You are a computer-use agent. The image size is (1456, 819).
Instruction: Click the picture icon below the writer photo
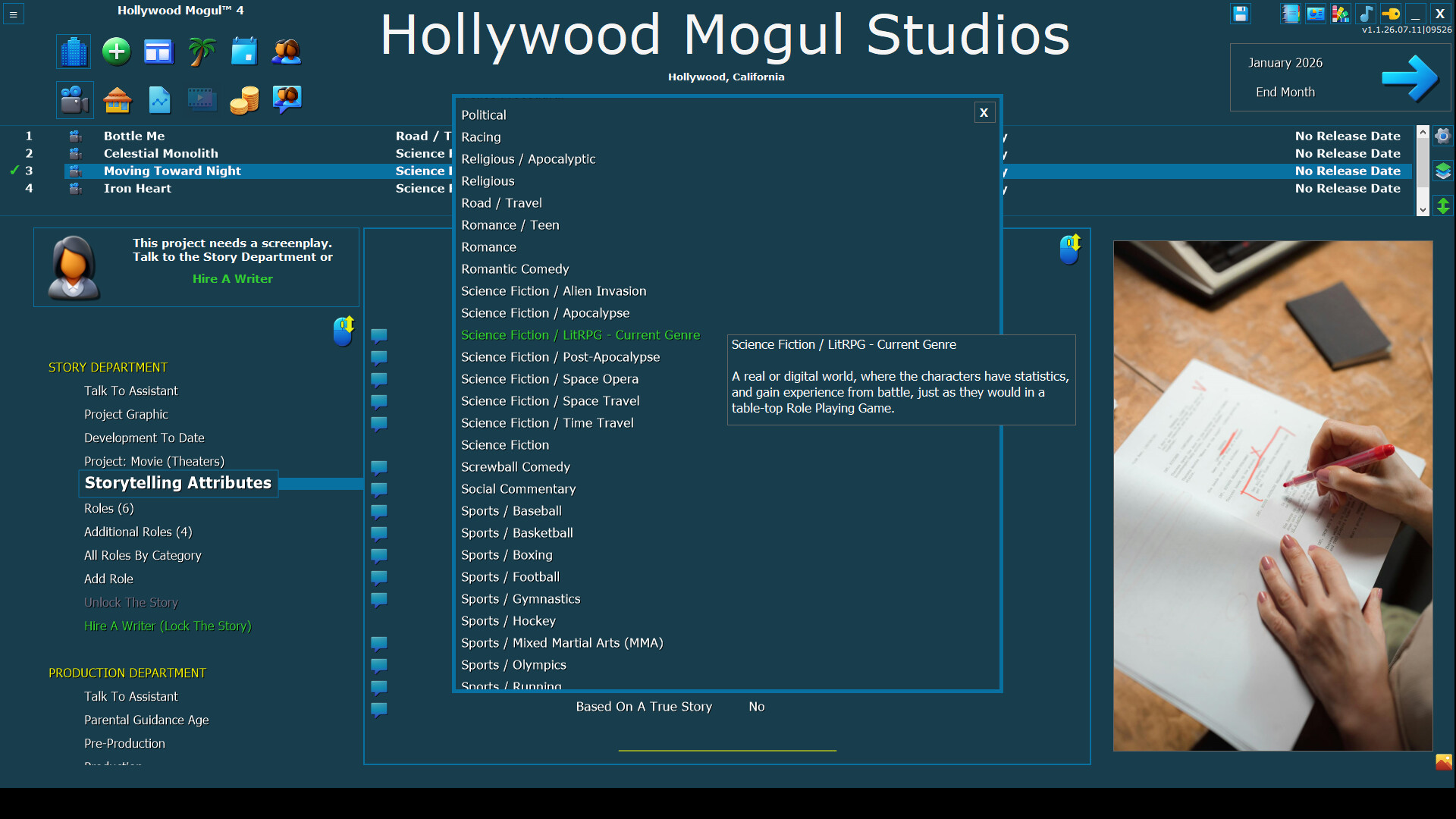(x=1443, y=761)
